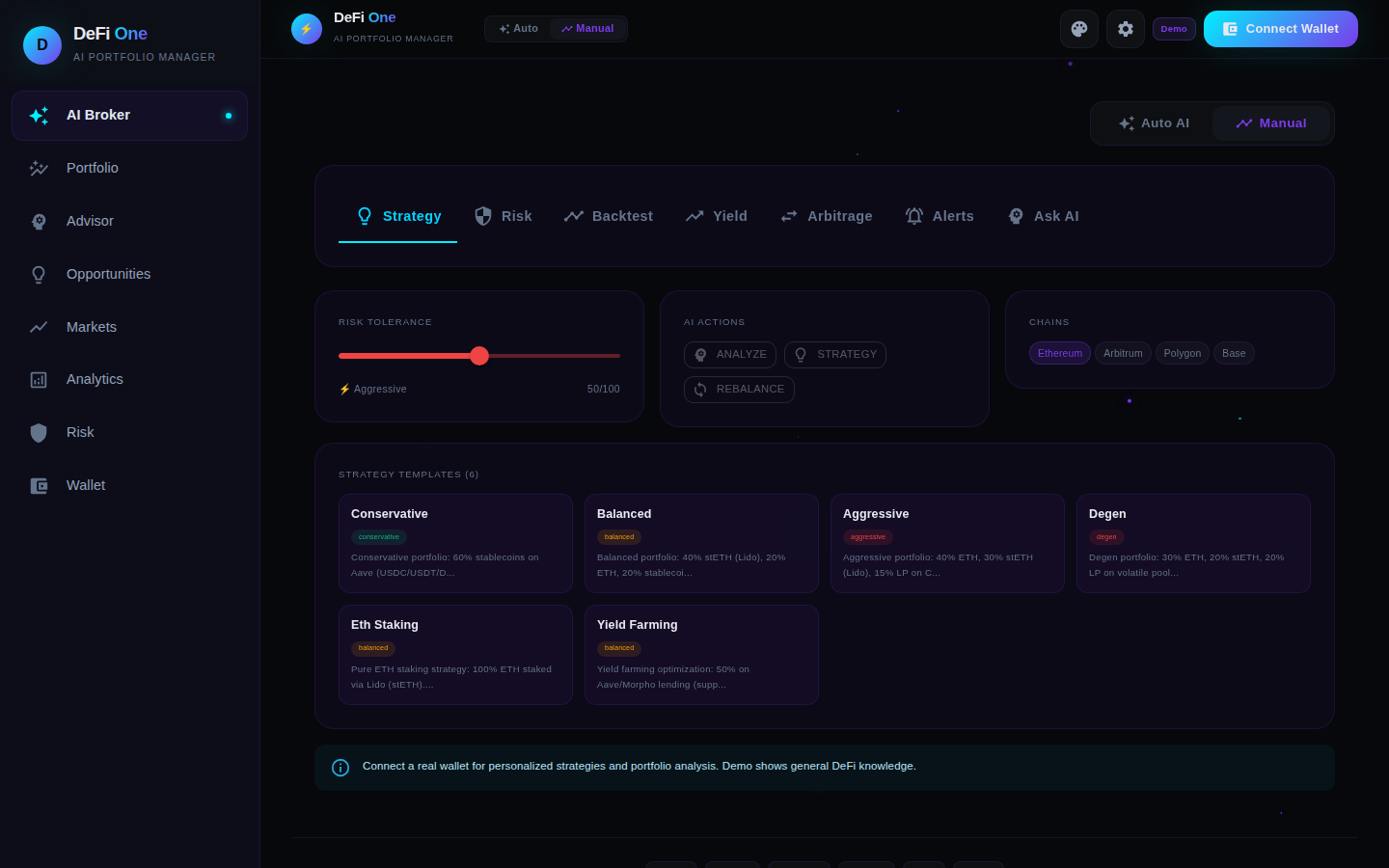Click the info icon in the notice banner
Image resolution: width=1389 pixels, height=868 pixels.
click(340, 768)
